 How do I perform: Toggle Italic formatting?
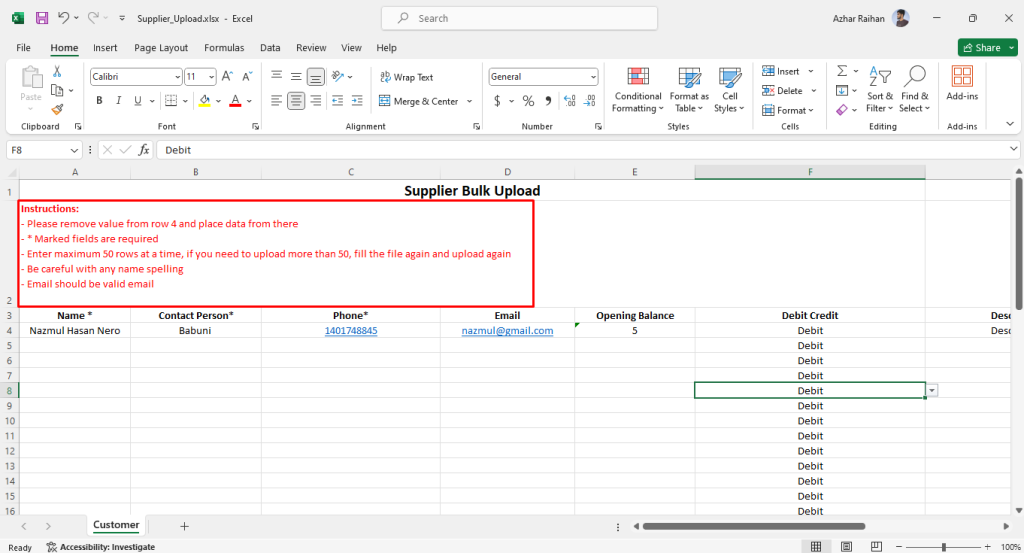click(118, 101)
